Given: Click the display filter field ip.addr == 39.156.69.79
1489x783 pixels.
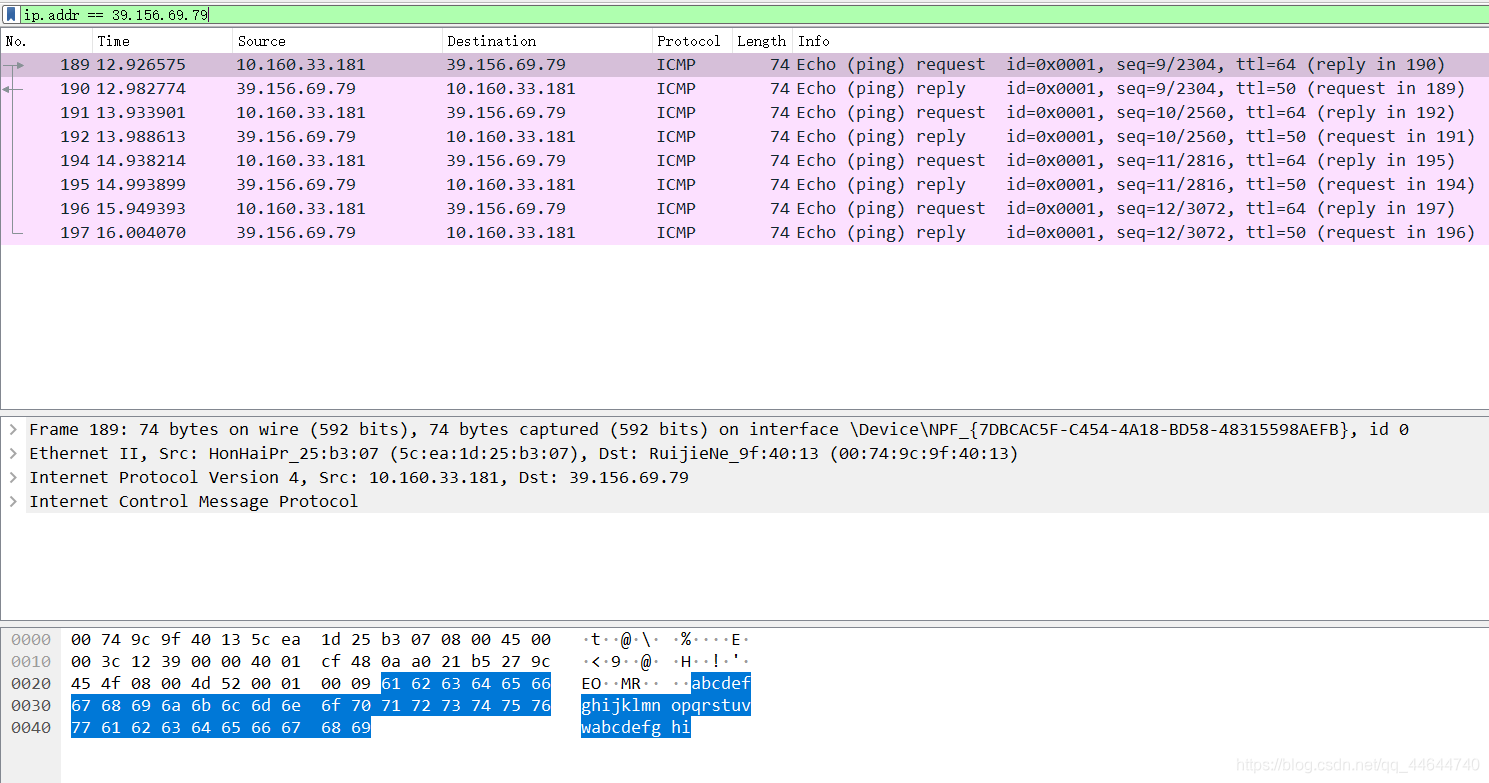Looking at the screenshot, I should [x=754, y=15].
